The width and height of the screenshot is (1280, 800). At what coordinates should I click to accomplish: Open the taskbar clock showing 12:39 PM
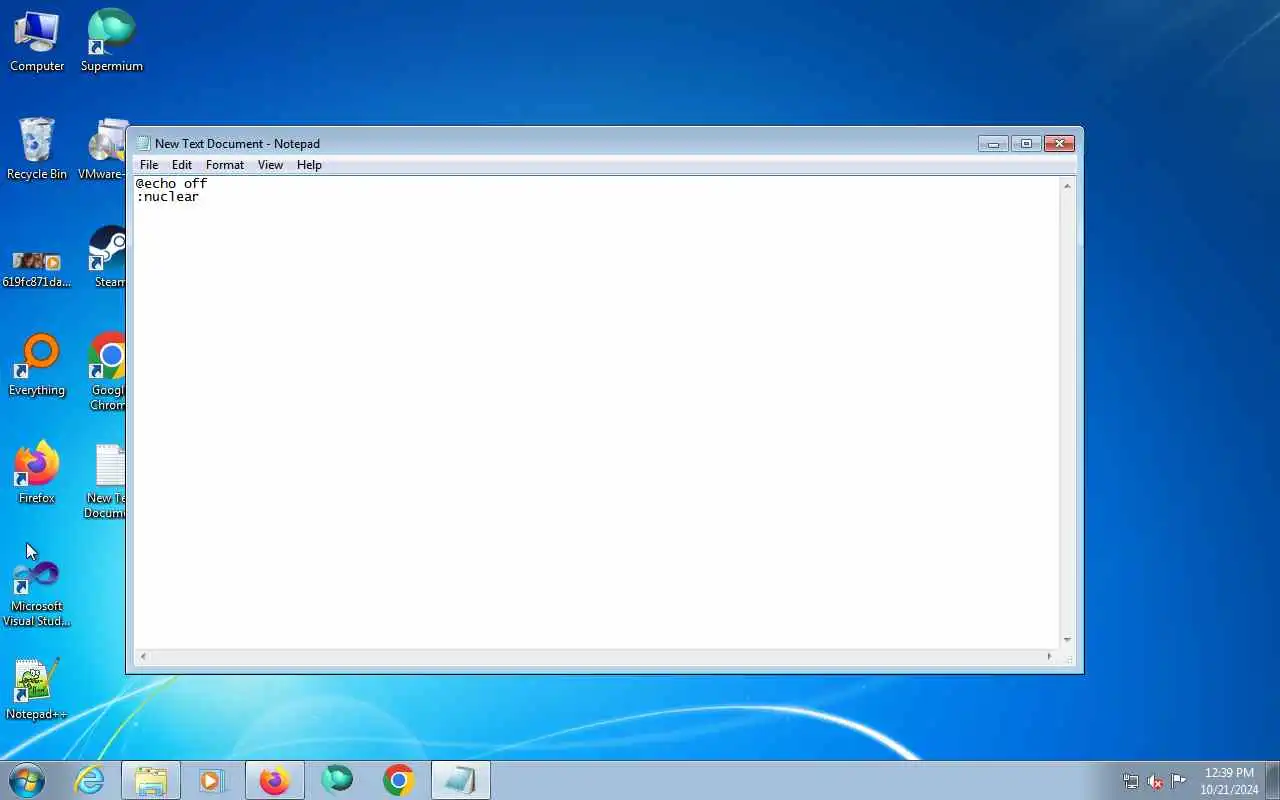pyautogui.click(x=1229, y=781)
